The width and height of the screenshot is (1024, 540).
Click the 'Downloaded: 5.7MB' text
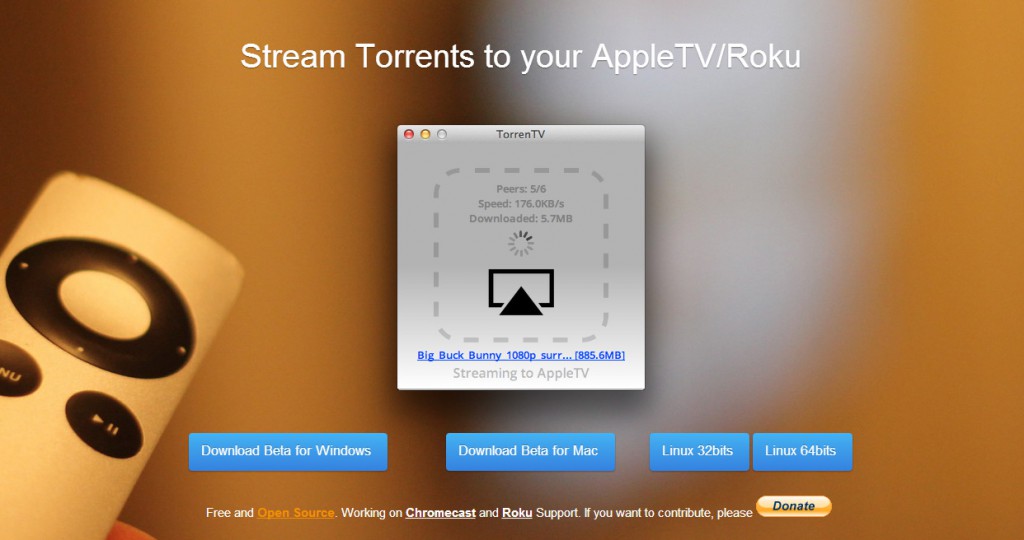(x=521, y=219)
